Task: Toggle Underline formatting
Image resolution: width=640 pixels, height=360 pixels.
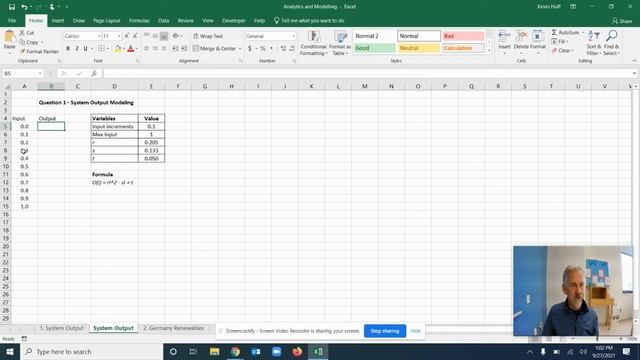Action: coord(85,49)
